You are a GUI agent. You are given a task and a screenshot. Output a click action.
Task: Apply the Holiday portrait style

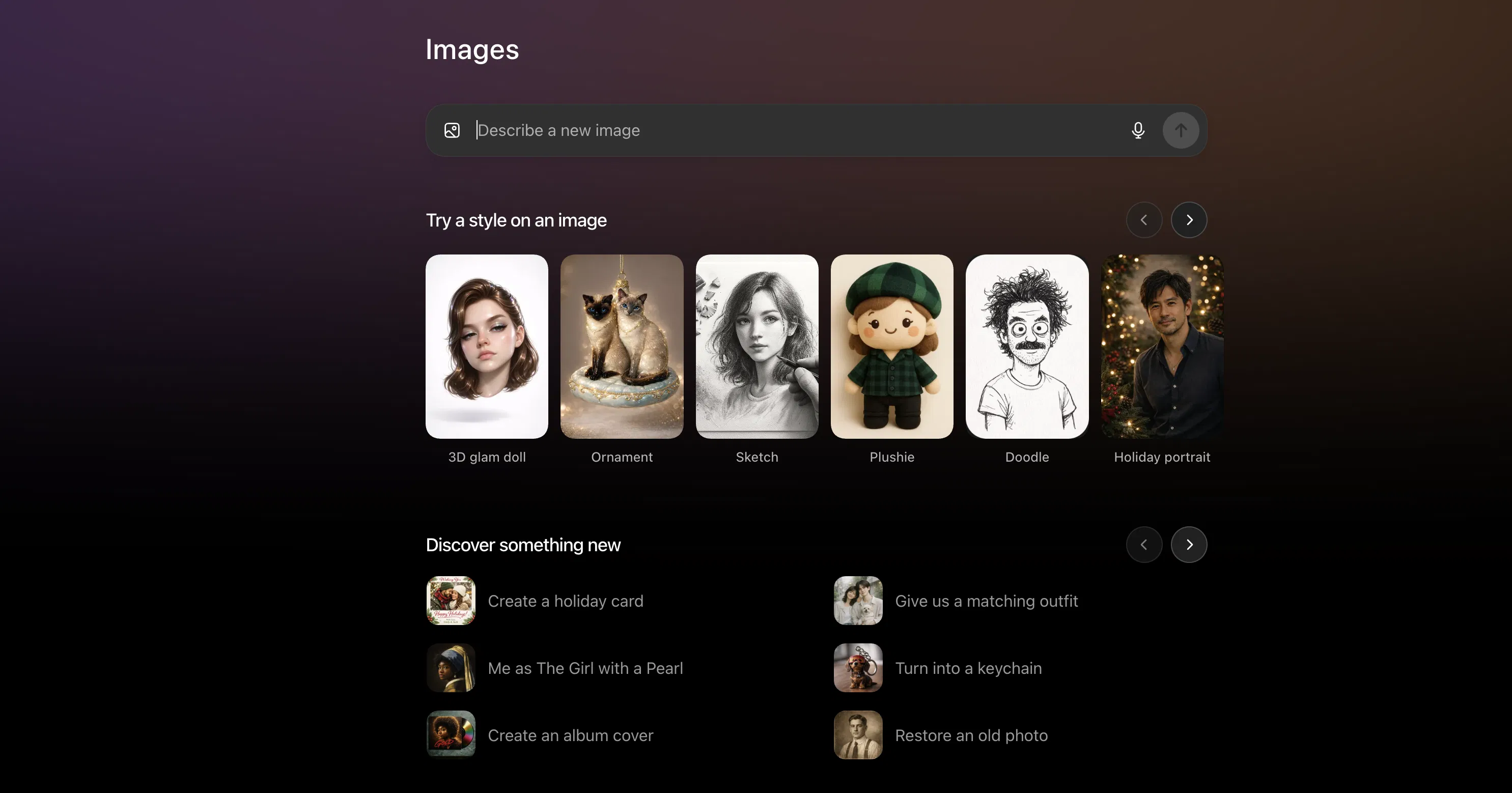1162,347
